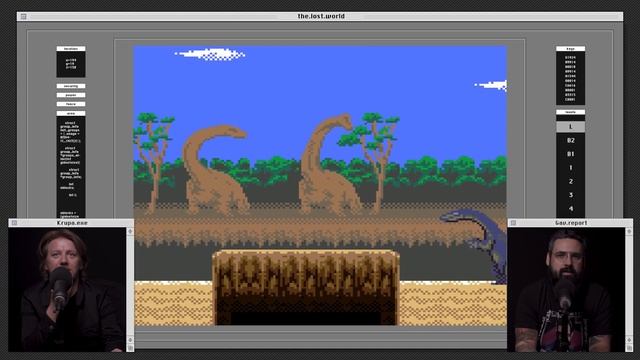Click the header label above the level list
The image size is (640, 360).
pos(570,112)
